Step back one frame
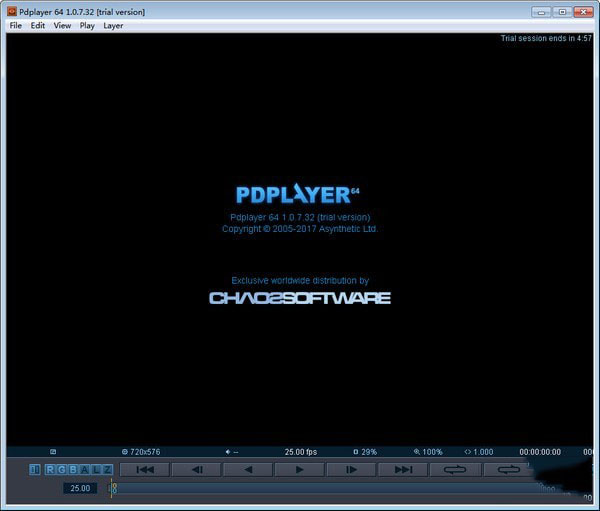Screen dimensions: 600x511 pos(197,469)
